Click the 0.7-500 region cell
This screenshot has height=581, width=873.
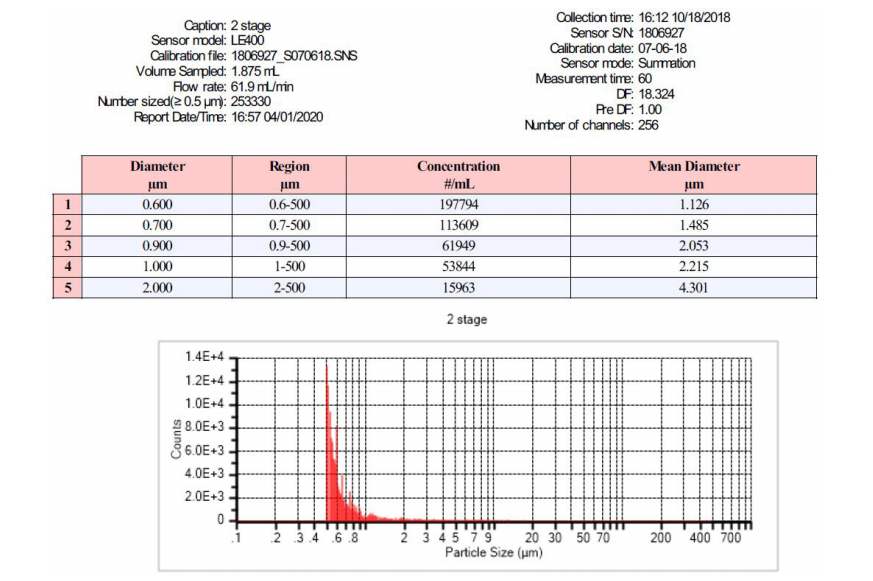(290, 225)
